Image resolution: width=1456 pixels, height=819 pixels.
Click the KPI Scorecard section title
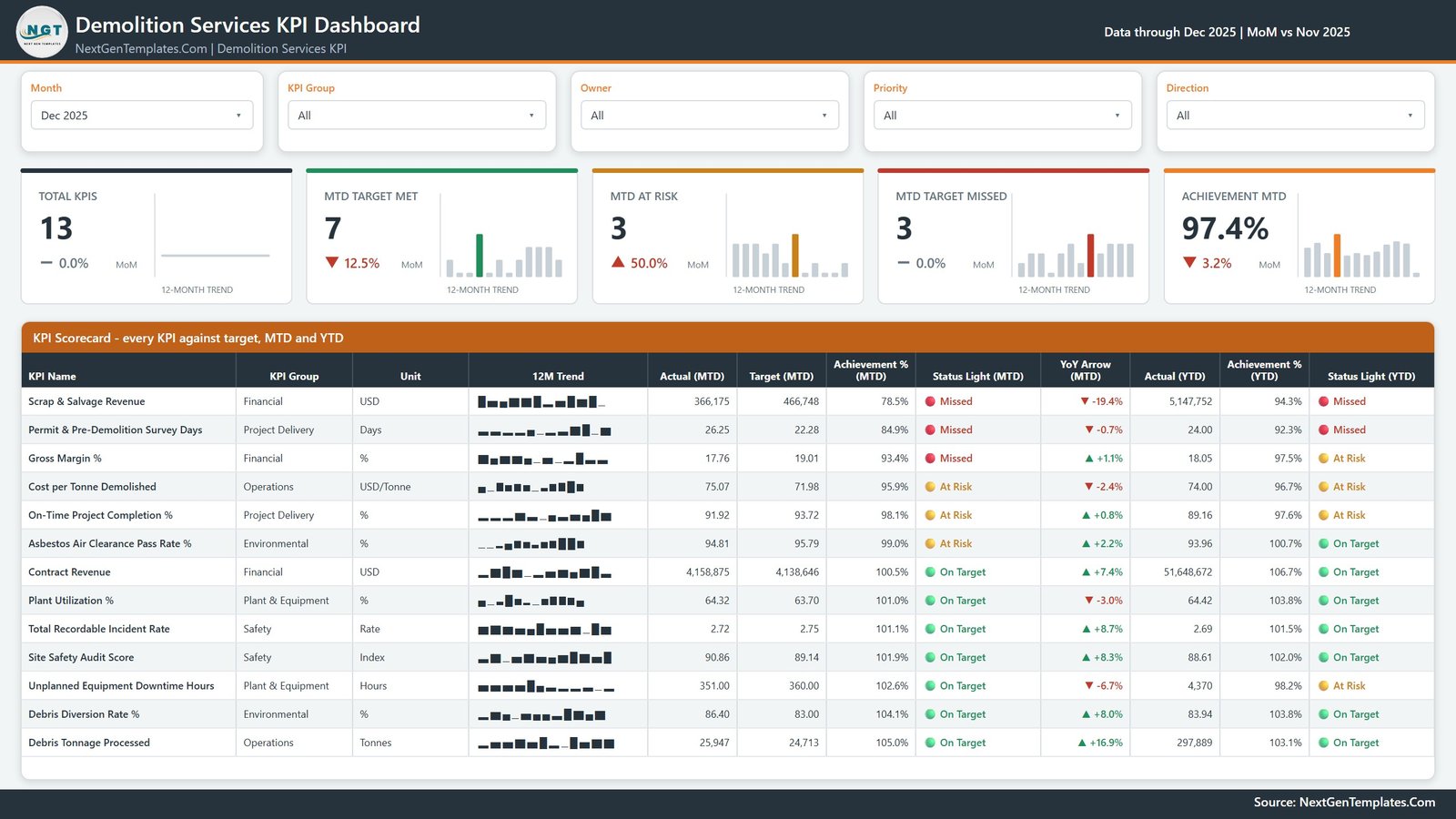(188, 338)
